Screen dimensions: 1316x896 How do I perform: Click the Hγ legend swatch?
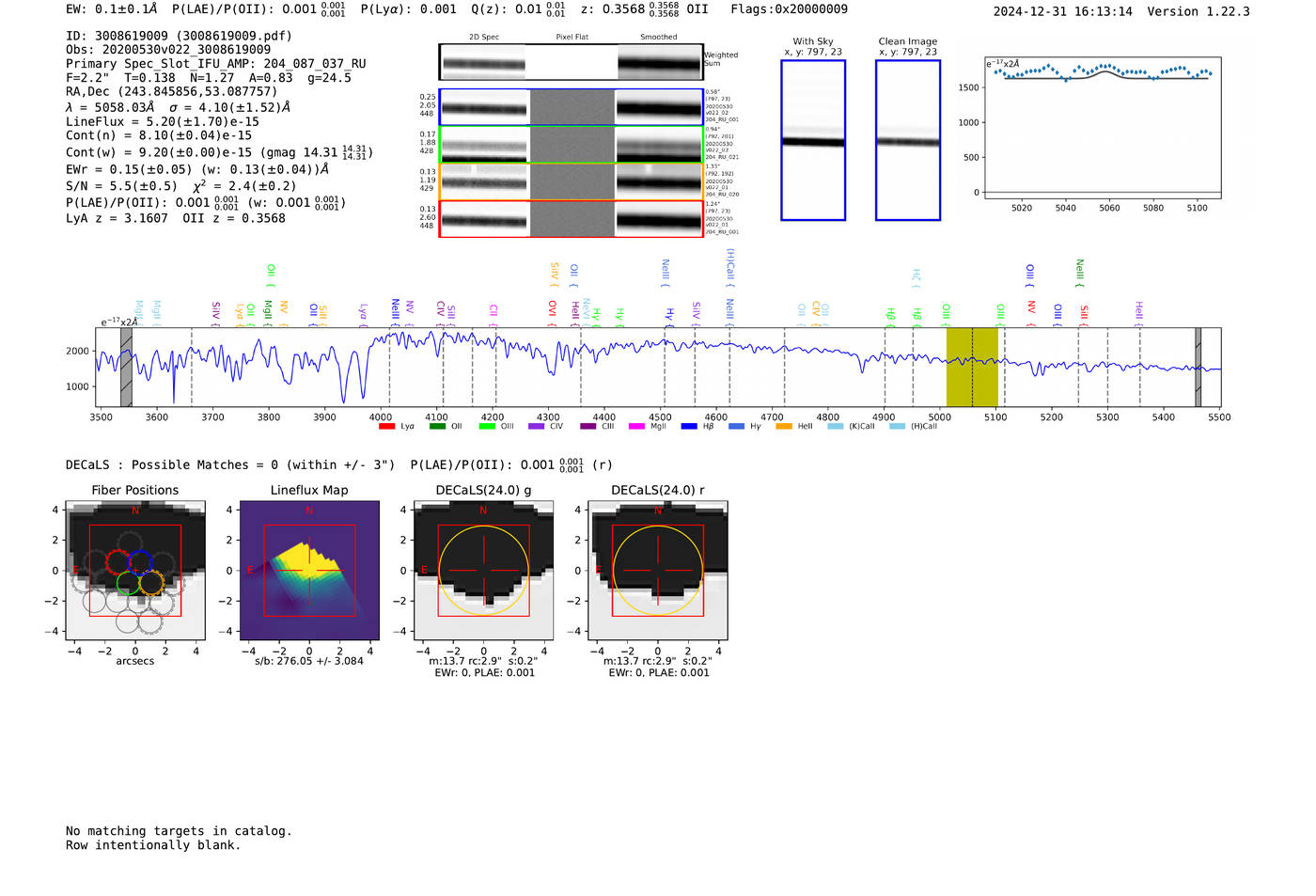[736, 427]
